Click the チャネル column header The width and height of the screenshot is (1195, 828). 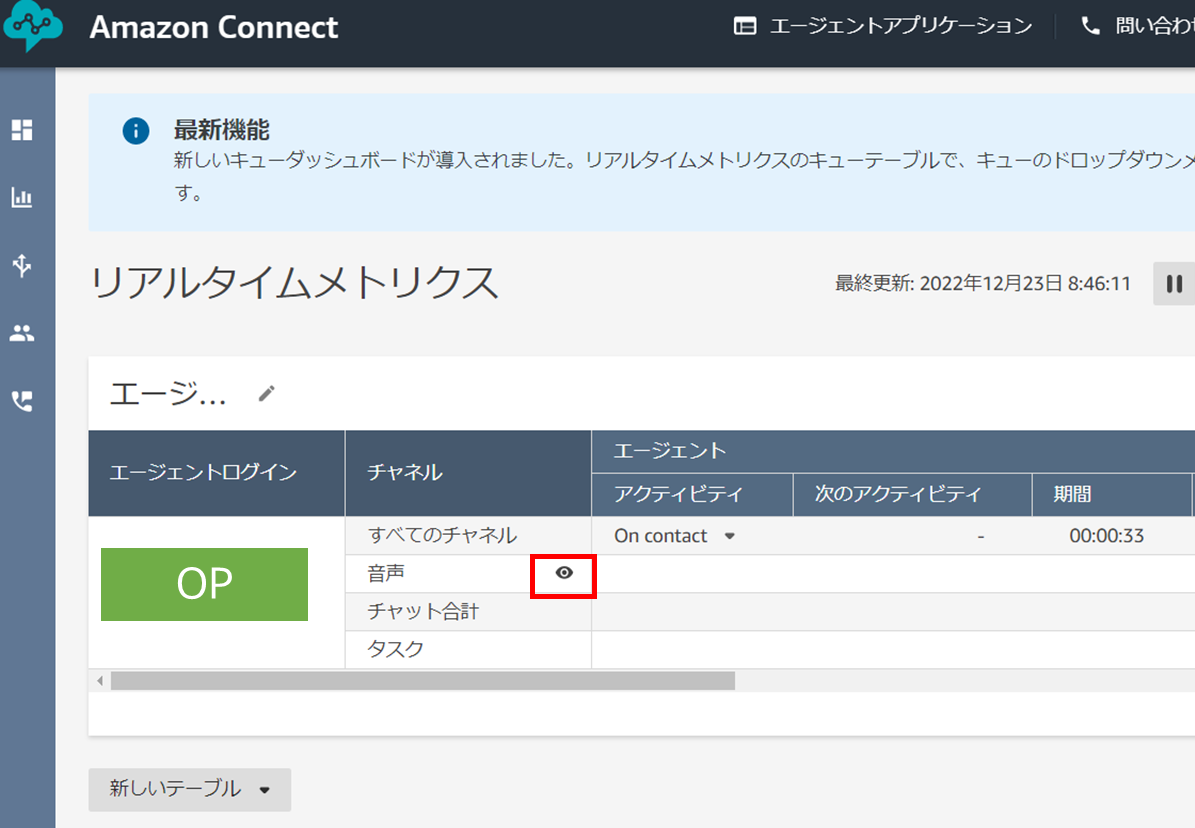(468, 473)
